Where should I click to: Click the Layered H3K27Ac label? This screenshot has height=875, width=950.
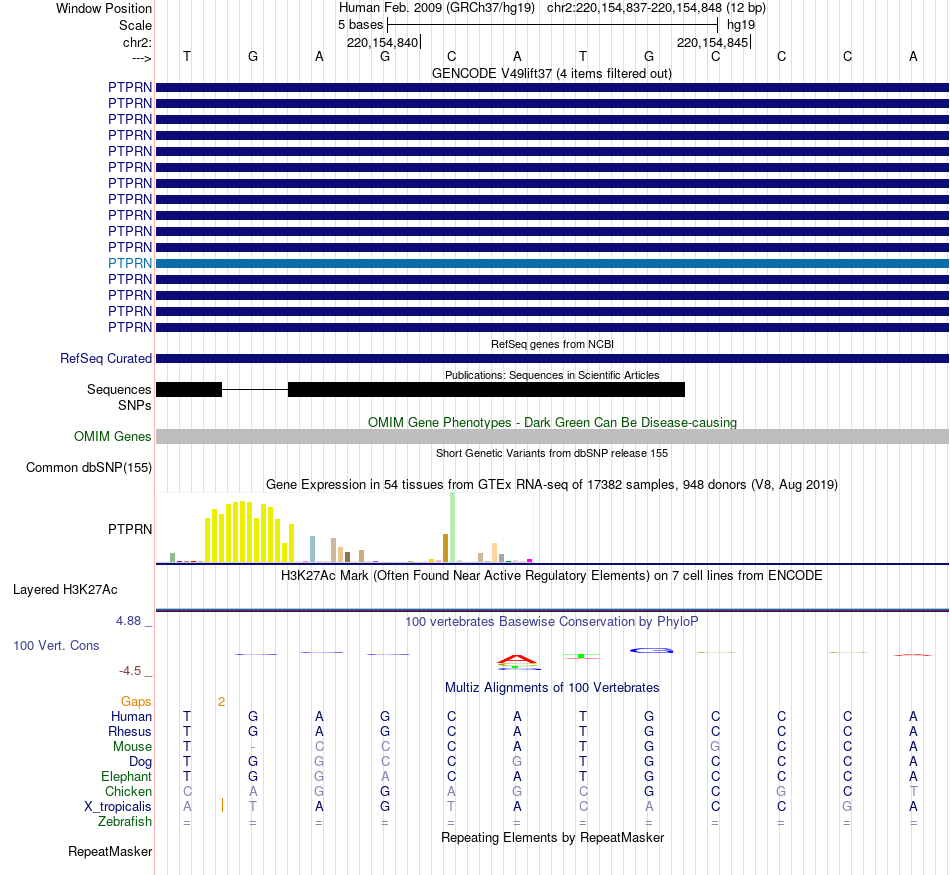tap(65, 590)
